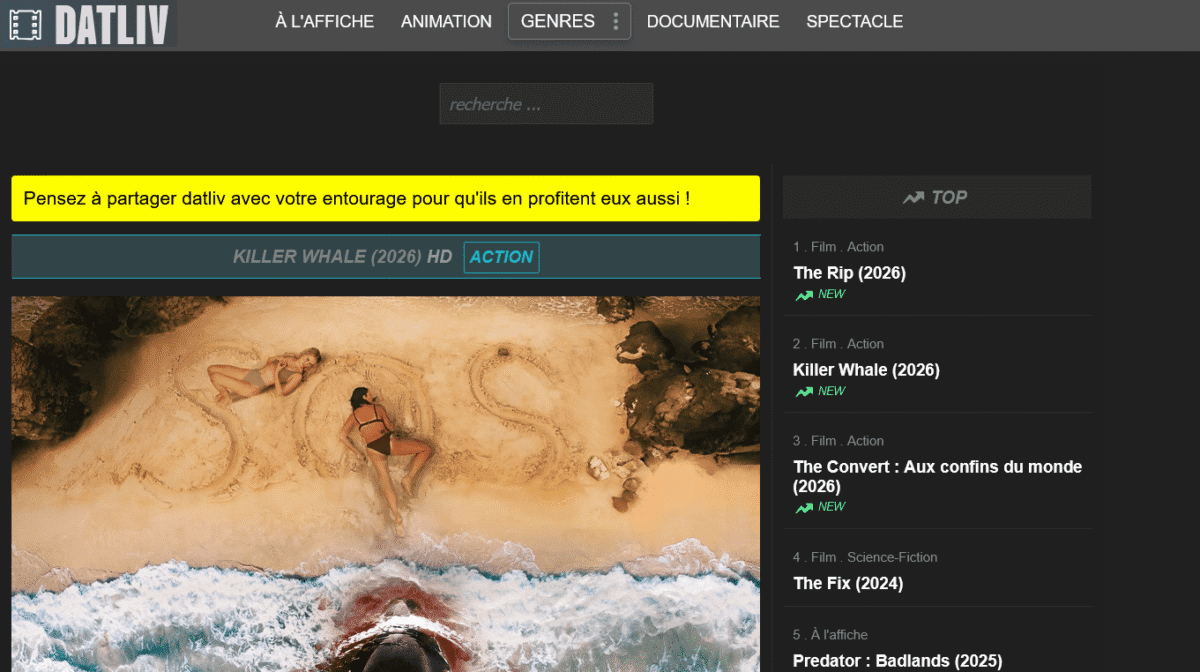The height and width of the screenshot is (672, 1200).
Task: Open the three-dot menu next to Genres
Action: point(615,21)
